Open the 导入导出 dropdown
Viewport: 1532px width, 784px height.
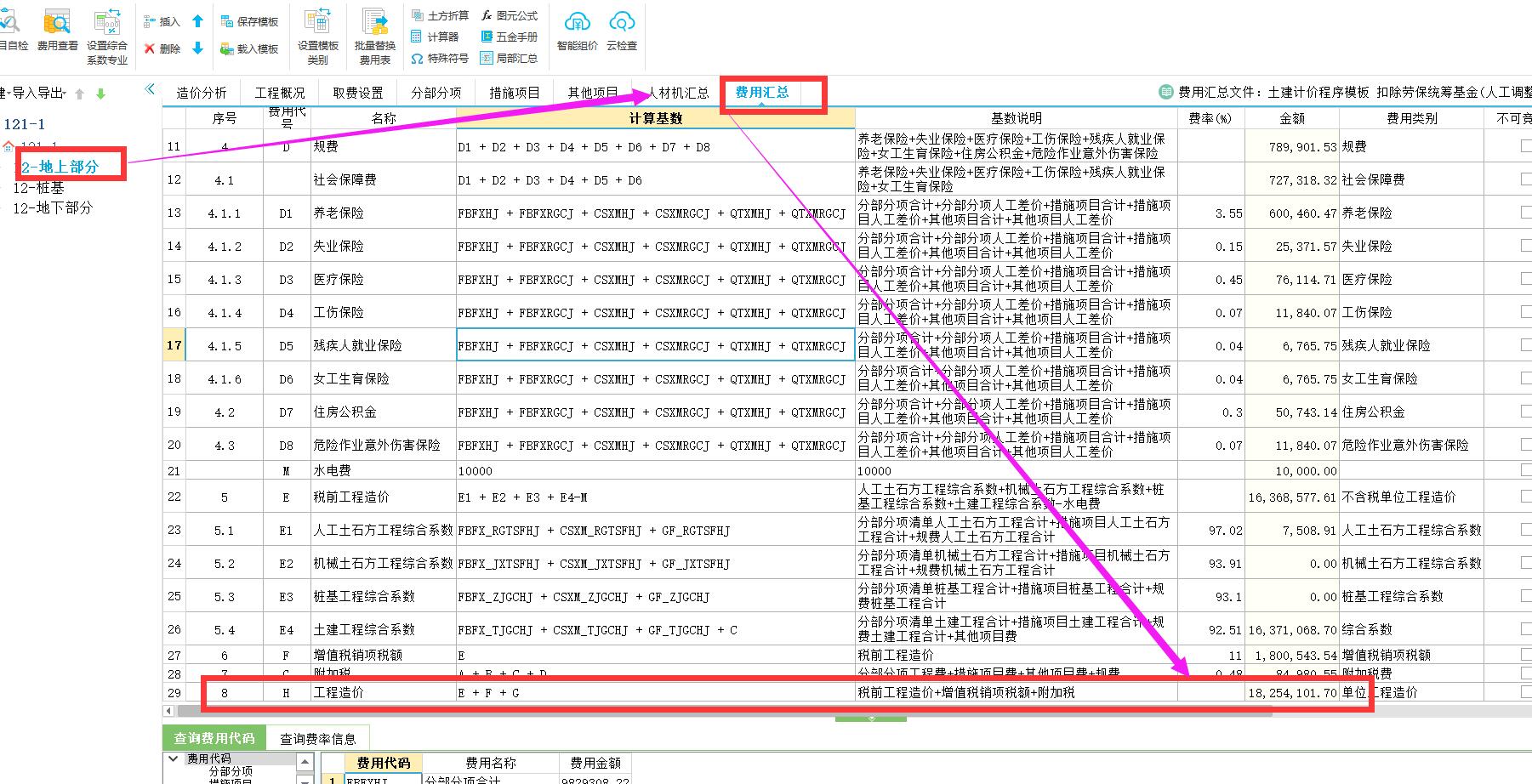[x=37, y=94]
